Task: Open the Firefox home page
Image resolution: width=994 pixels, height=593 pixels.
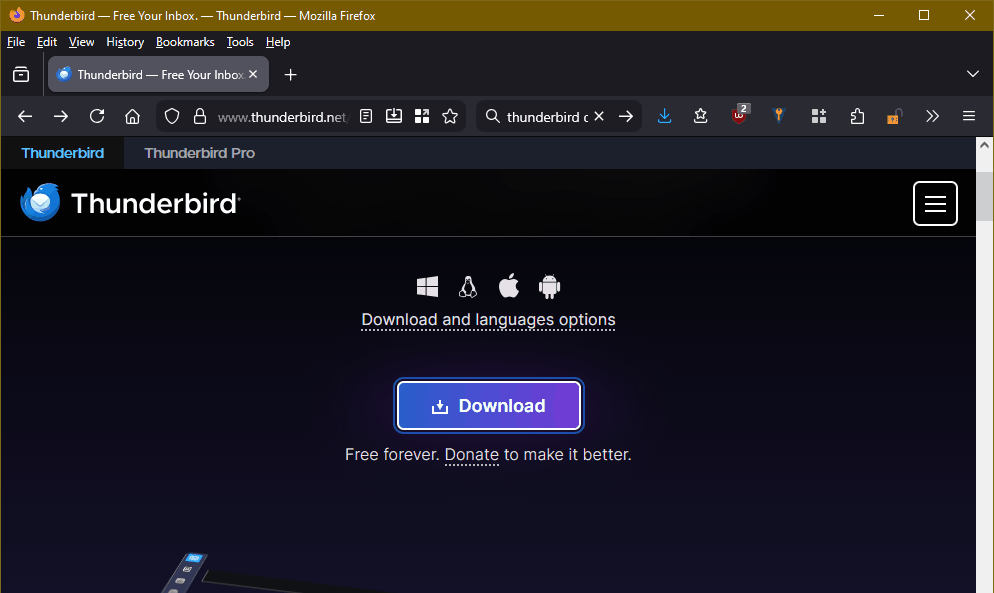Action: (x=132, y=116)
